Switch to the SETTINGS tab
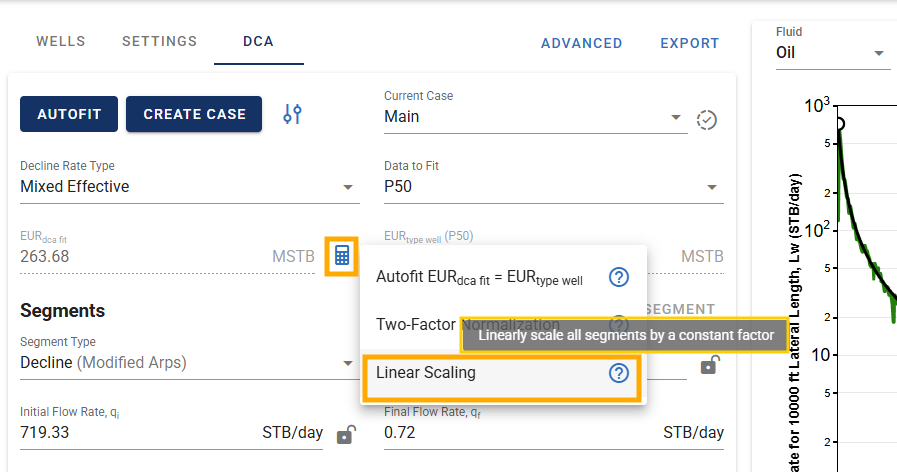The width and height of the screenshot is (897, 472). pyautogui.click(x=160, y=41)
